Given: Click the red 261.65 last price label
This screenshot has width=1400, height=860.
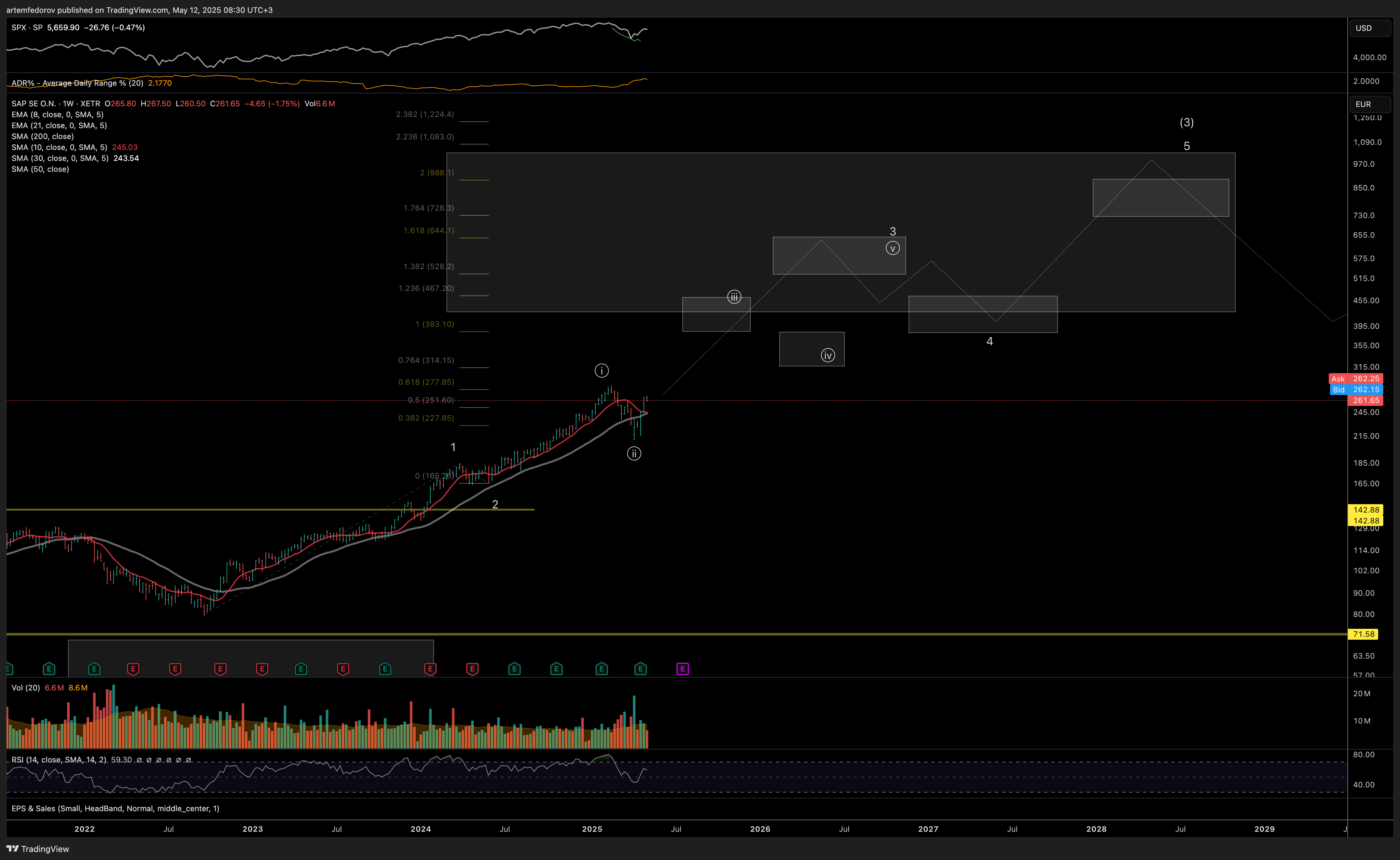Looking at the screenshot, I should 1365,400.
